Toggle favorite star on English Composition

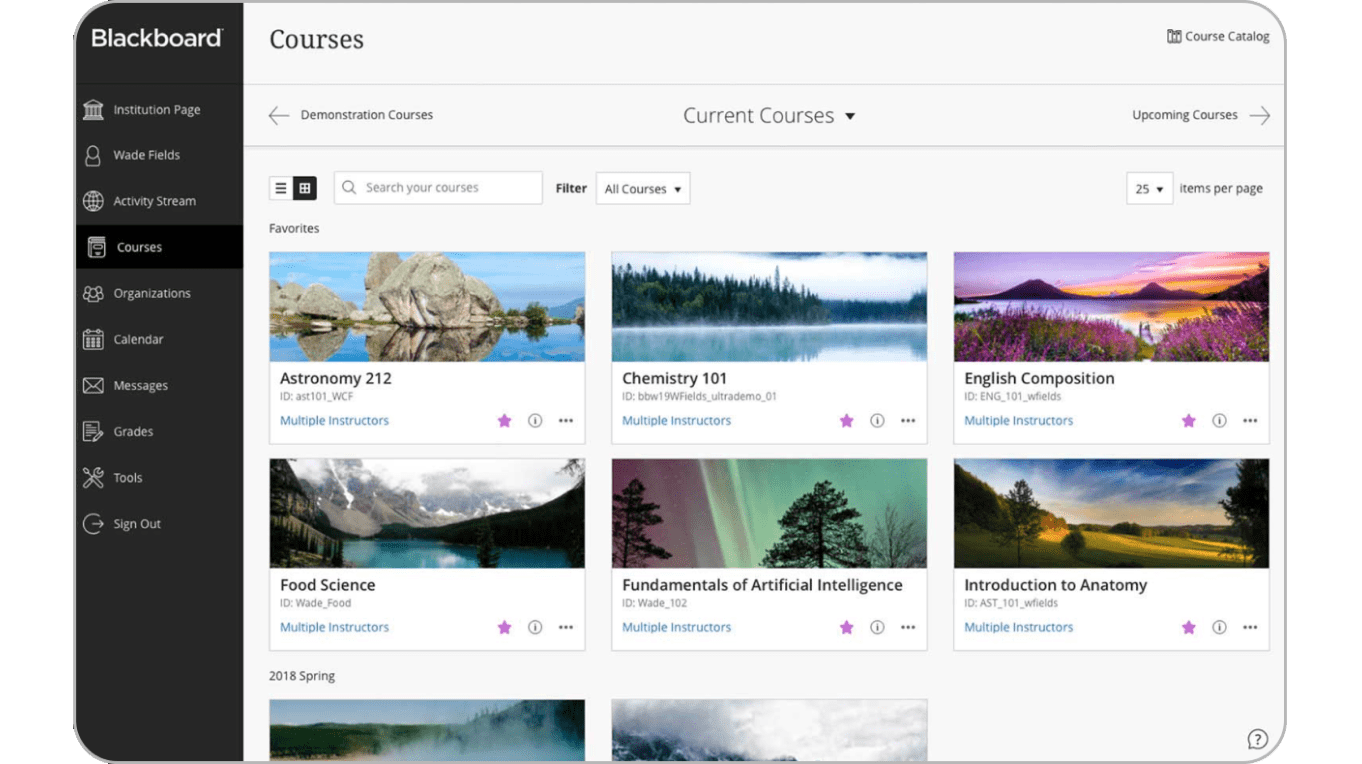coord(1188,421)
